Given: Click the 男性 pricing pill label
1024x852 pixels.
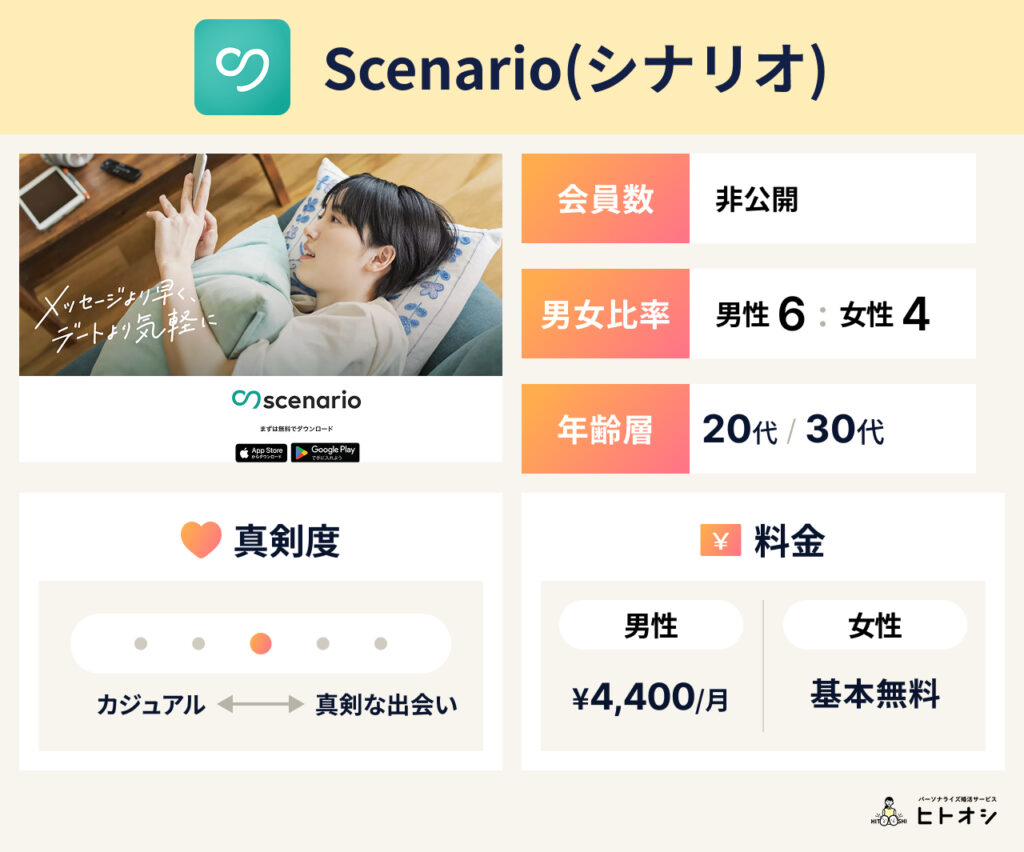Looking at the screenshot, I should click(x=651, y=626).
